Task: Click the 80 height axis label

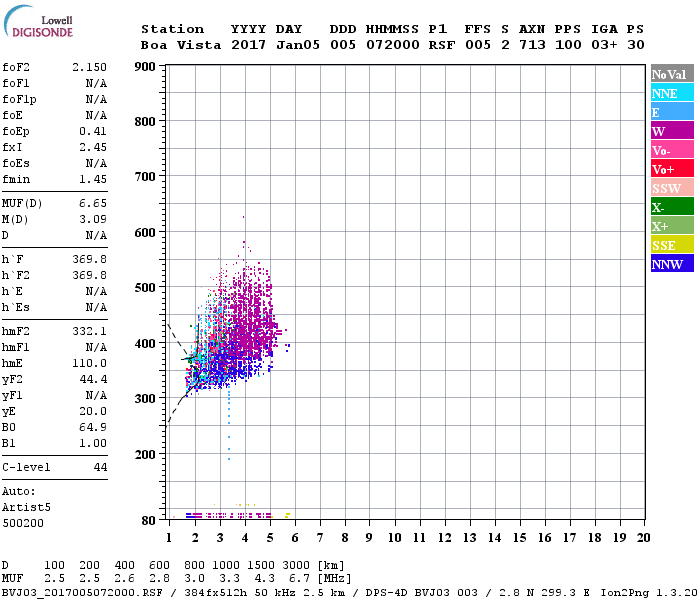Action: (x=149, y=521)
